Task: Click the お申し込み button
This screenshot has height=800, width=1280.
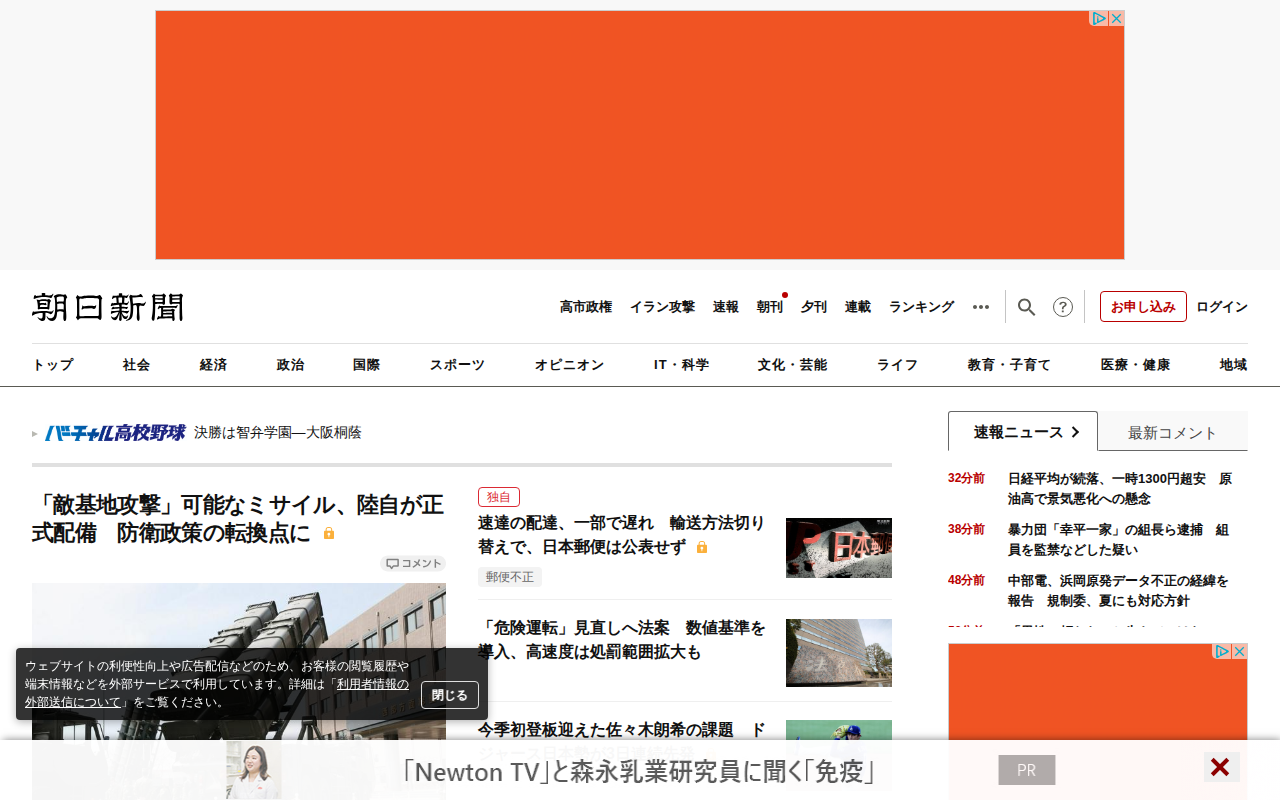Action: (1143, 306)
